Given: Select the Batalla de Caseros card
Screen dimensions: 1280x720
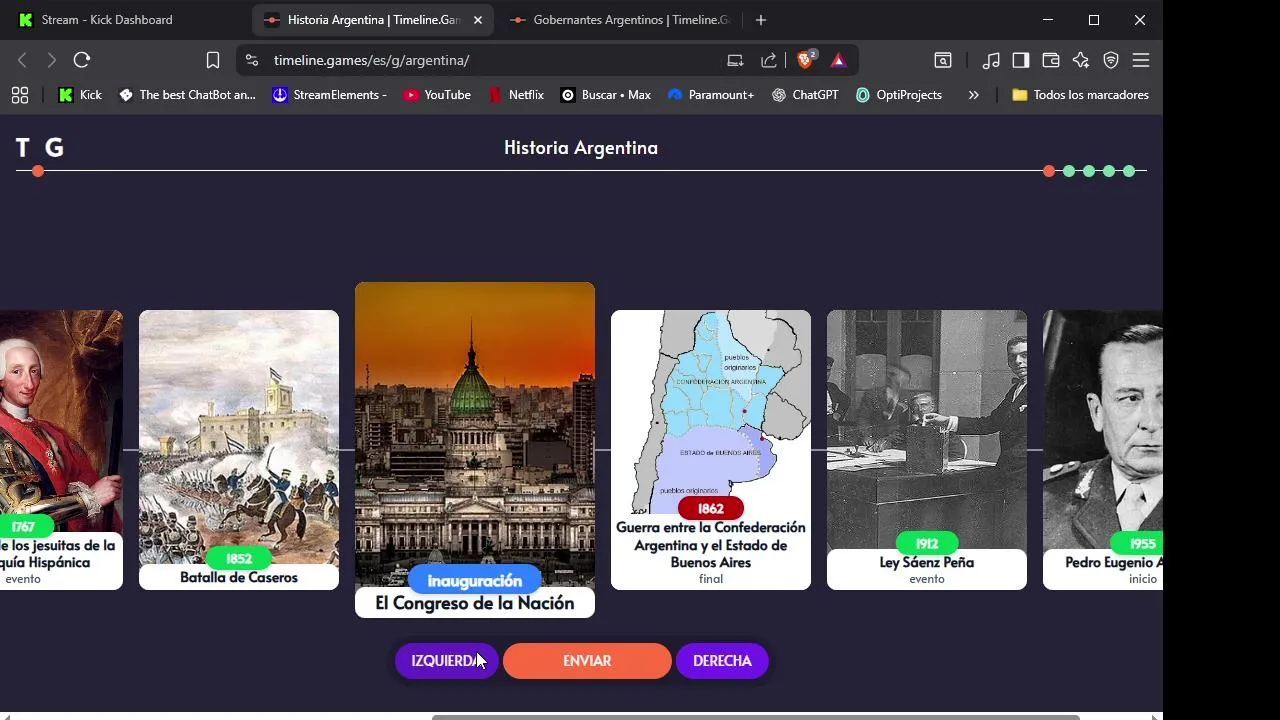Looking at the screenshot, I should (239, 450).
